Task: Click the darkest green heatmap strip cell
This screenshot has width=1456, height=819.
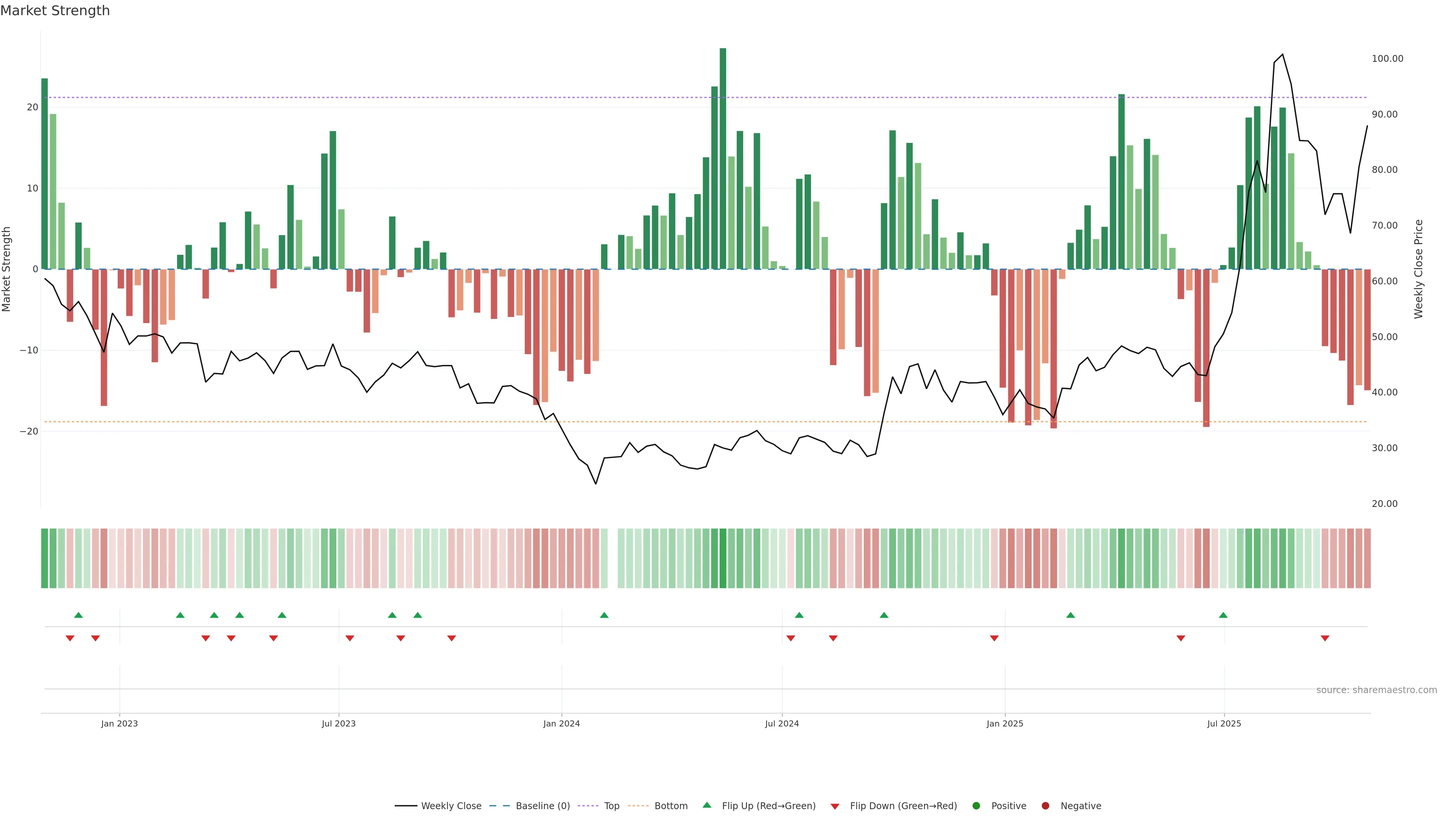Action: pyautogui.click(x=723, y=559)
